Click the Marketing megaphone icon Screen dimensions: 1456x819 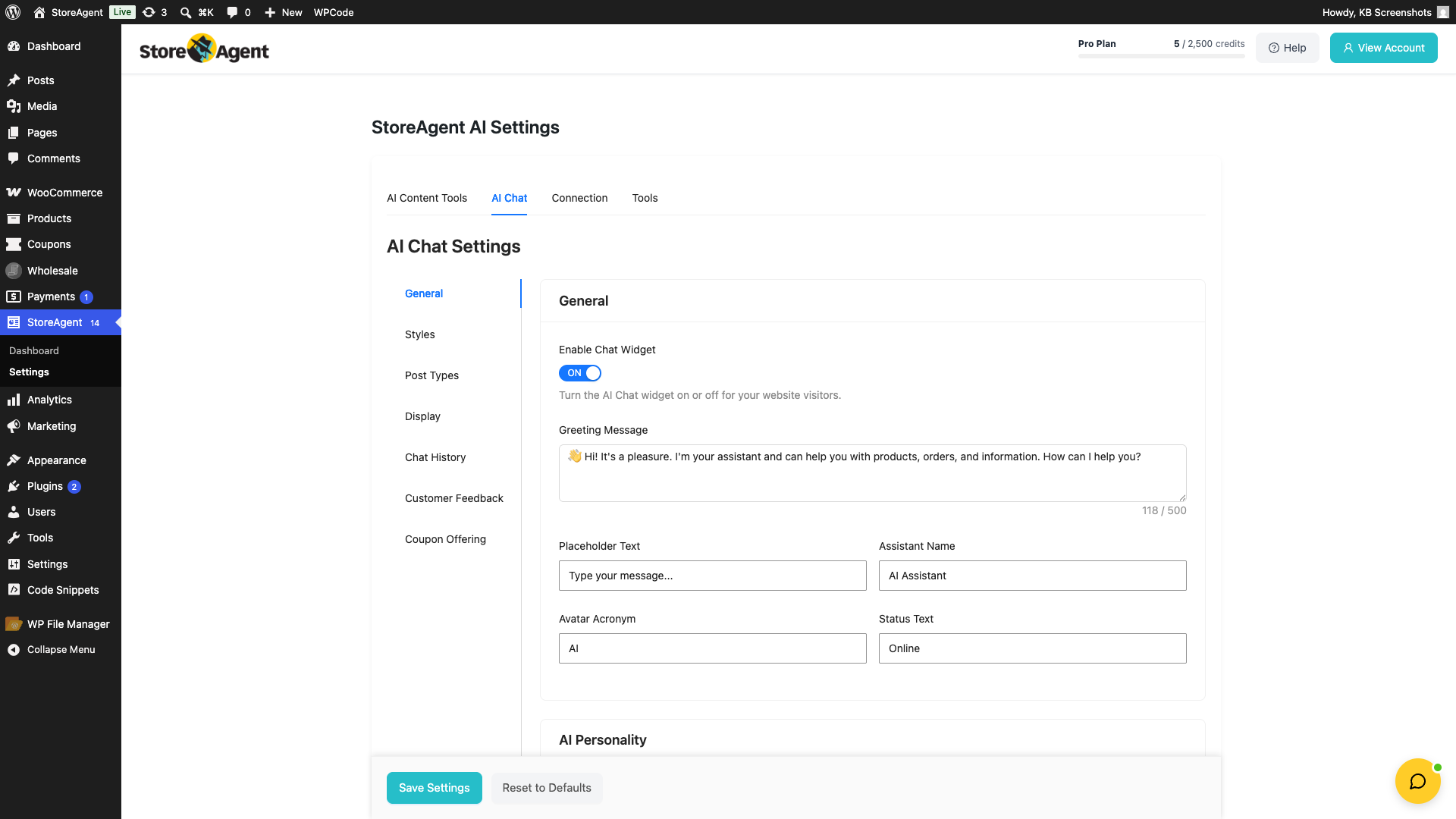coord(14,426)
